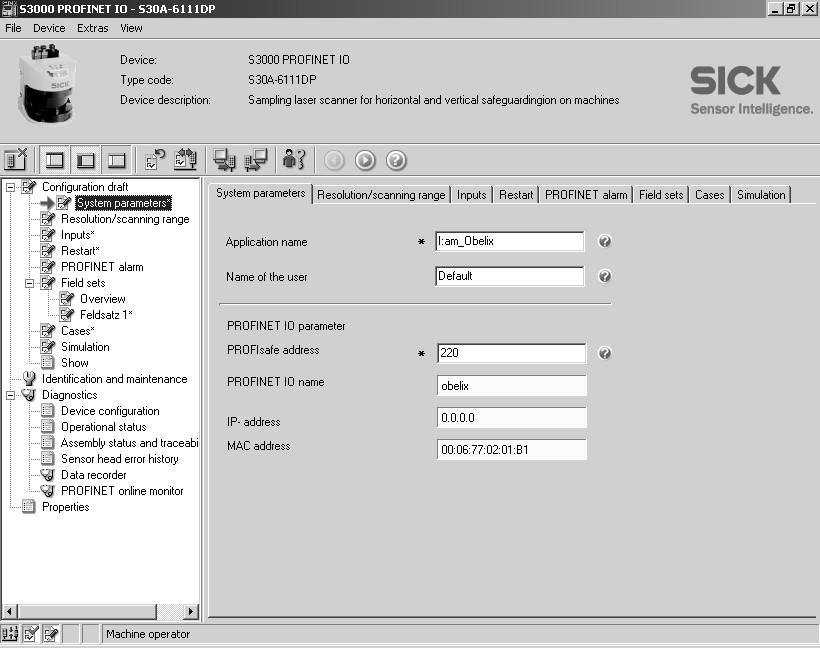Open help for Application name field
The image size is (820, 648).
tap(605, 241)
